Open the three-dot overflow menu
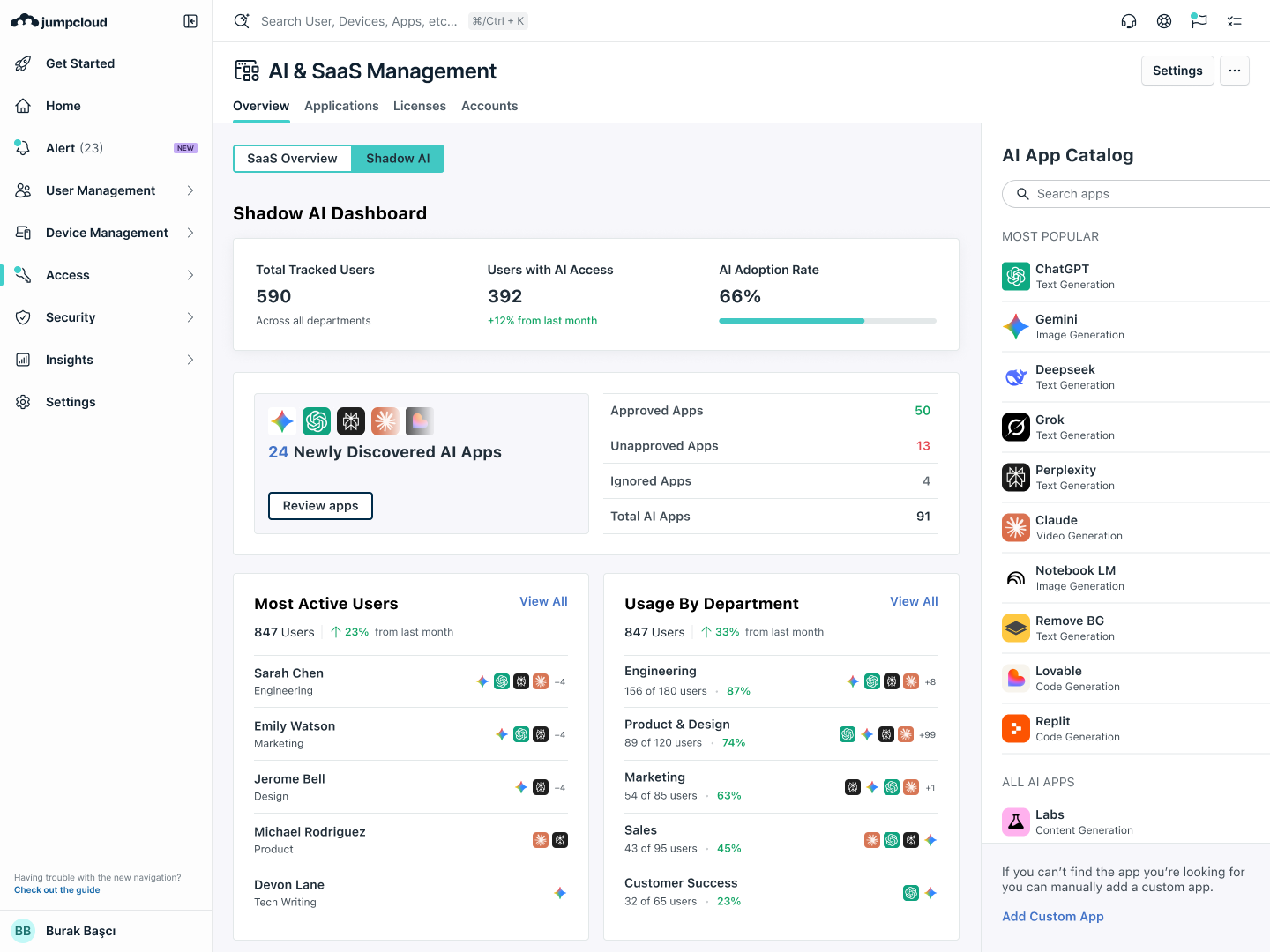Screen dimensions: 1270x952 coord(1234,71)
